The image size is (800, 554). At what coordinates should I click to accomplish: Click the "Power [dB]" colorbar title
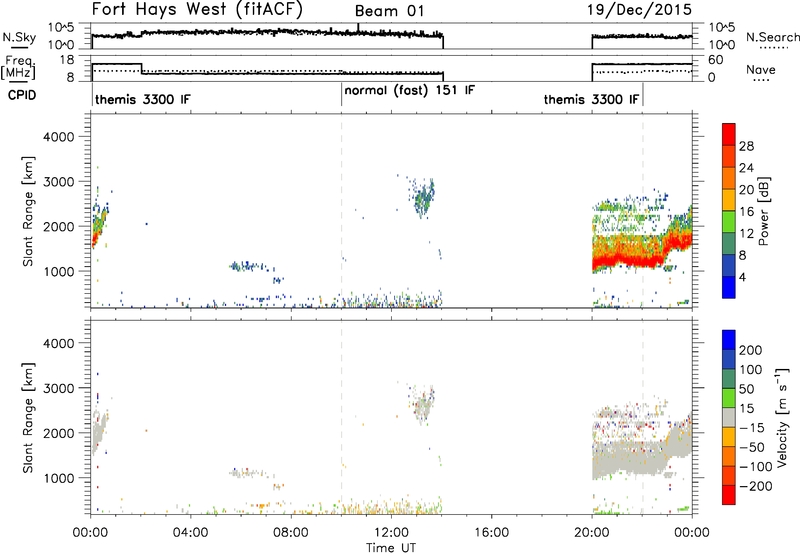[x=763, y=211]
